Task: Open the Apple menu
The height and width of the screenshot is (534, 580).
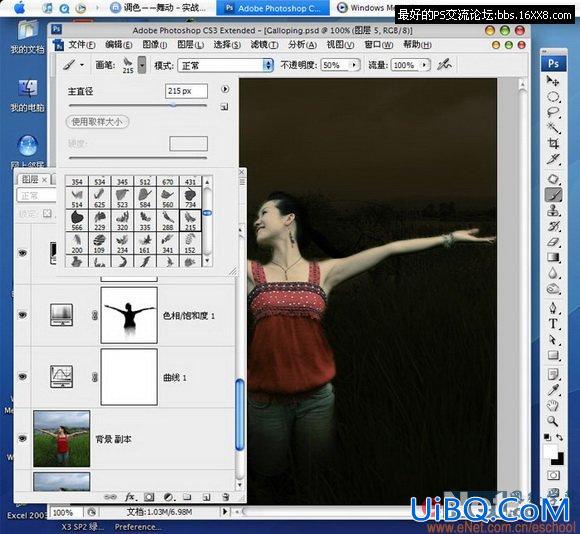Action: tap(19, 7)
